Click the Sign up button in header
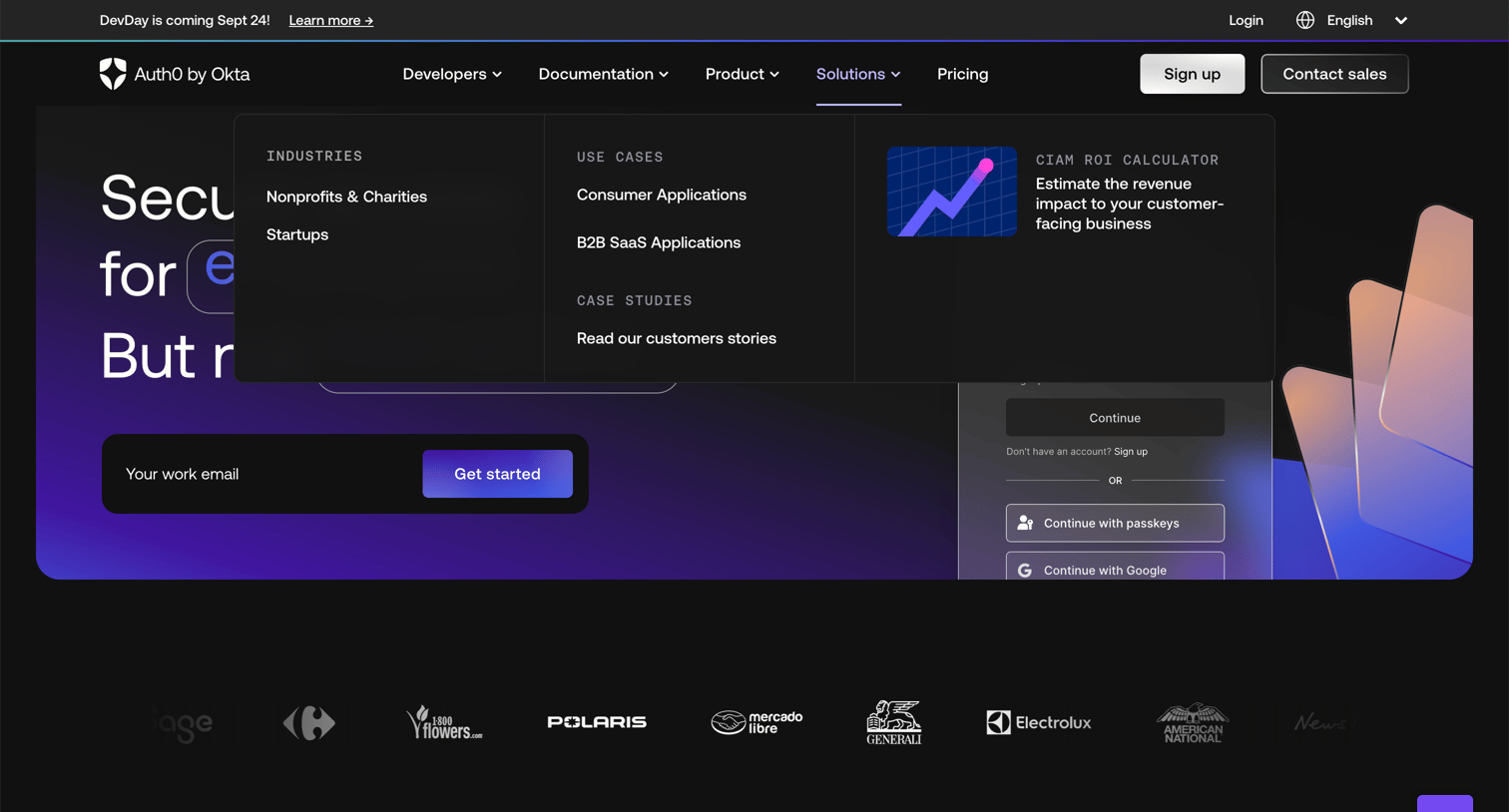The height and width of the screenshot is (812, 1509). pyautogui.click(x=1193, y=74)
